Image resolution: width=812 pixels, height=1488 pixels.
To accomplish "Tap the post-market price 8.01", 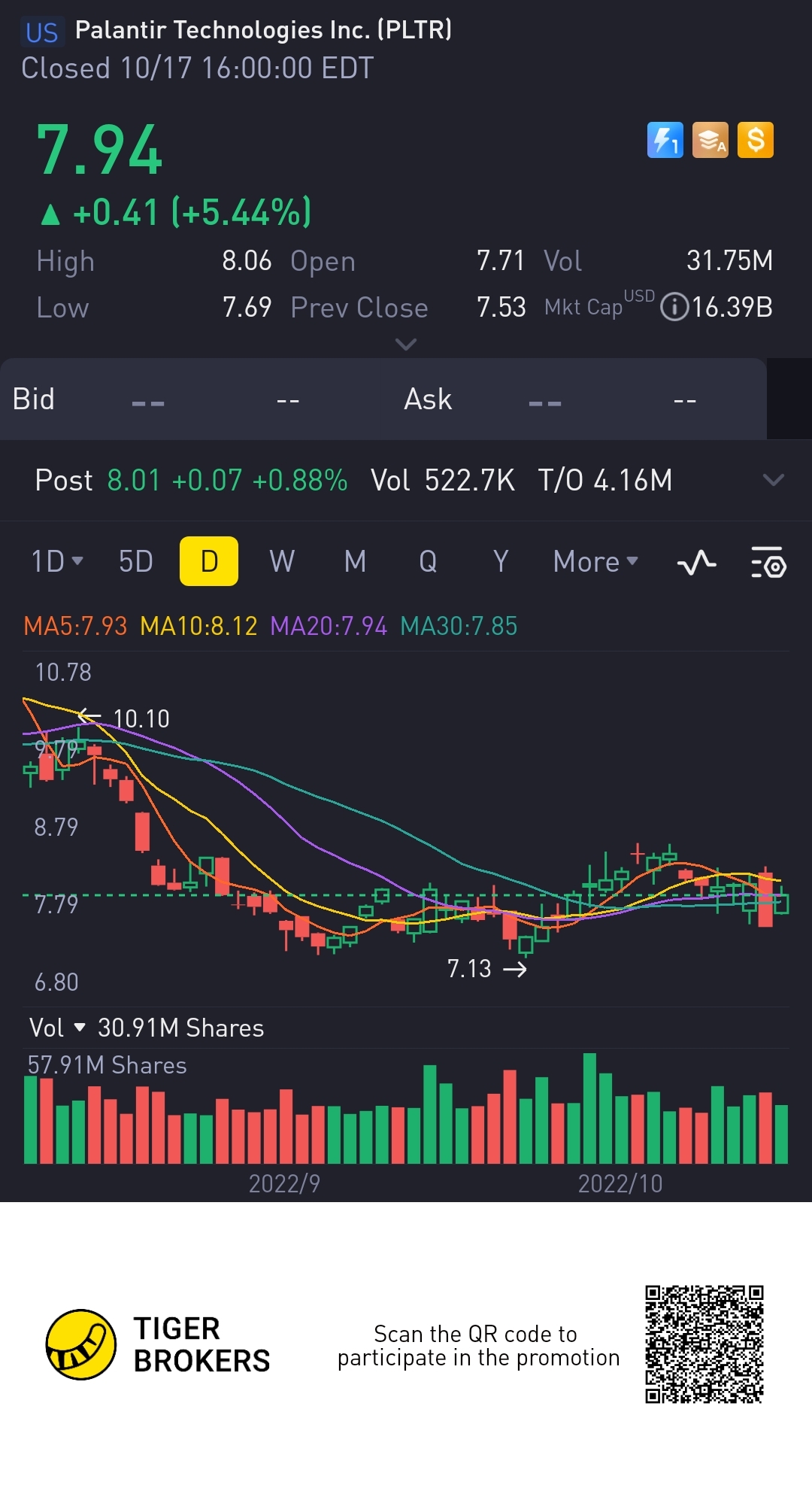I will (134, 480).
